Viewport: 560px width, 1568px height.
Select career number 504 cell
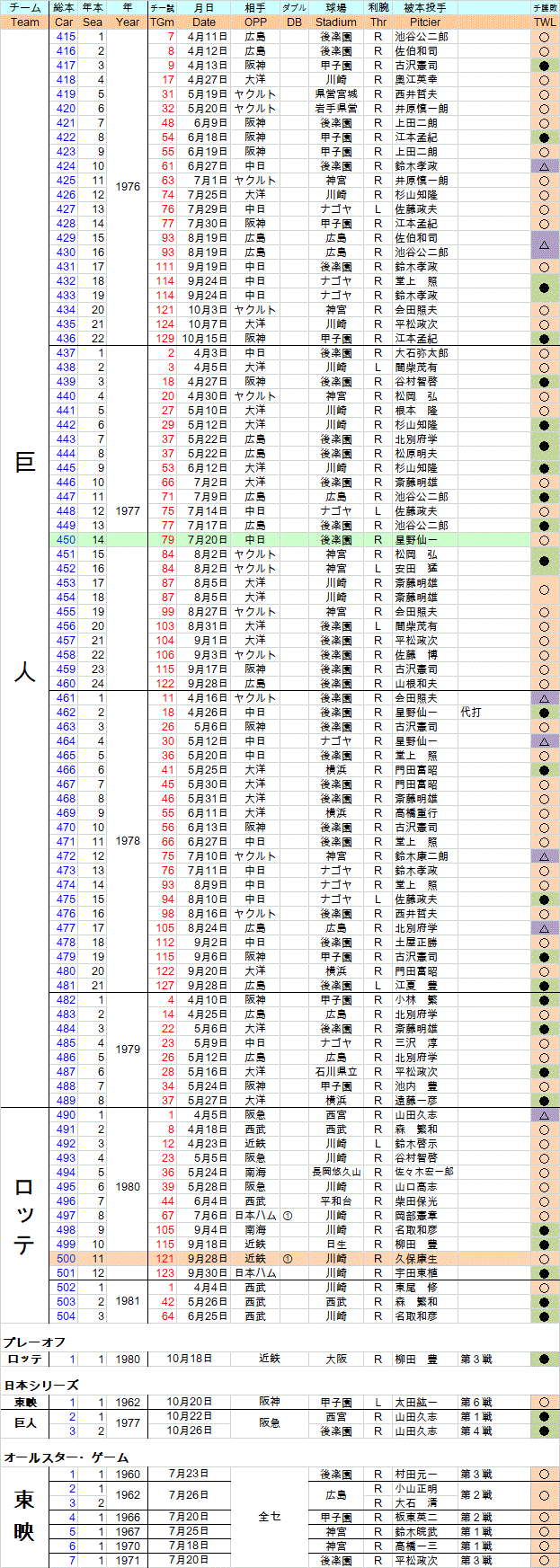[66, 1316]
